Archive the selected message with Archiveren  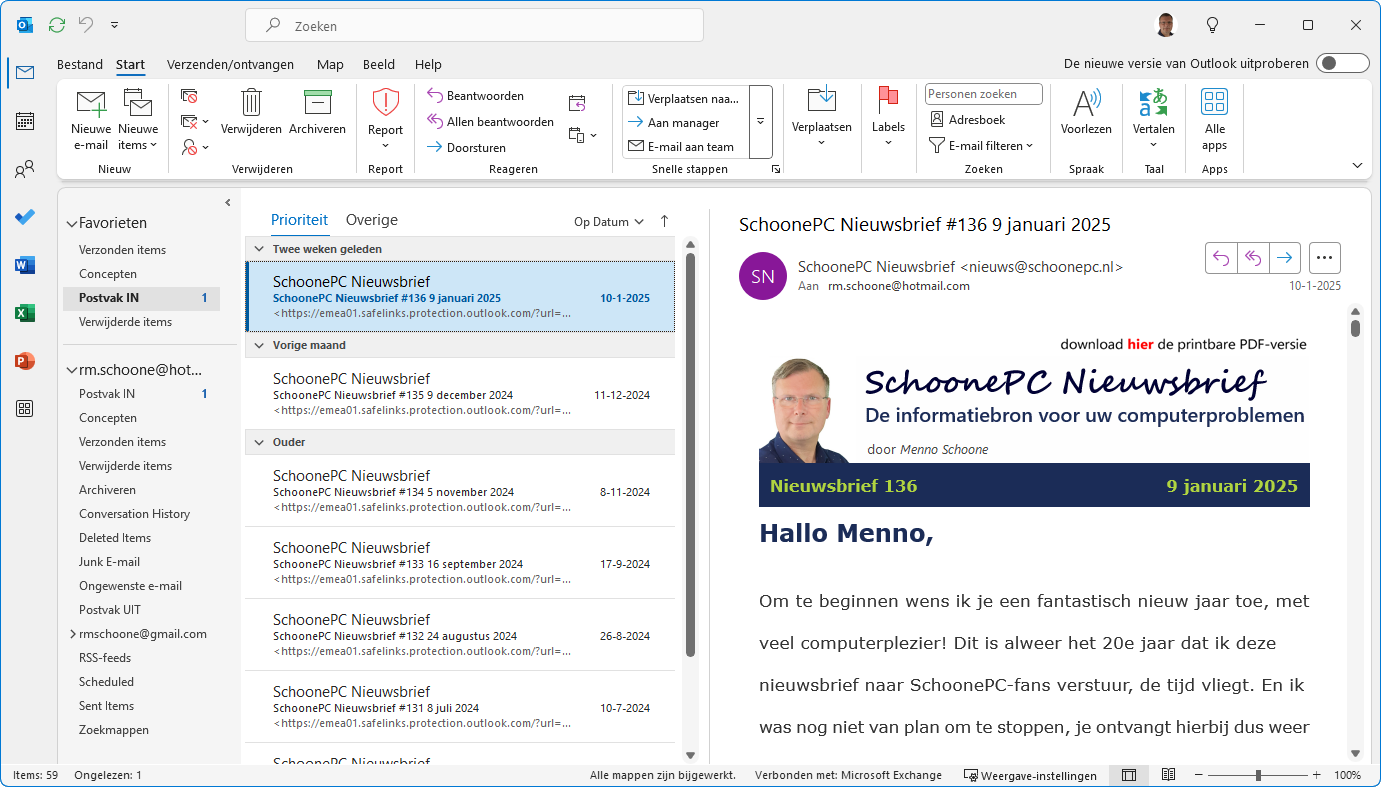click(317, 112)
